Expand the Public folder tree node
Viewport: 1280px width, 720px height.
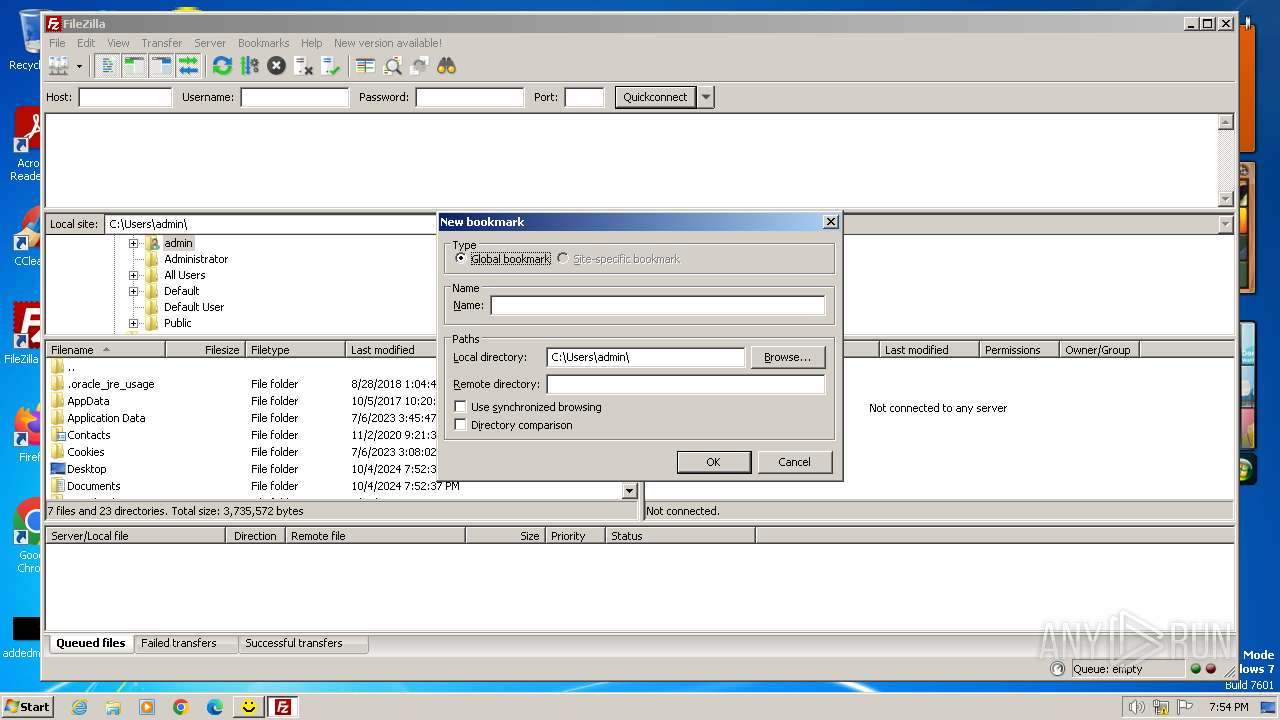(x=133, y=323)
